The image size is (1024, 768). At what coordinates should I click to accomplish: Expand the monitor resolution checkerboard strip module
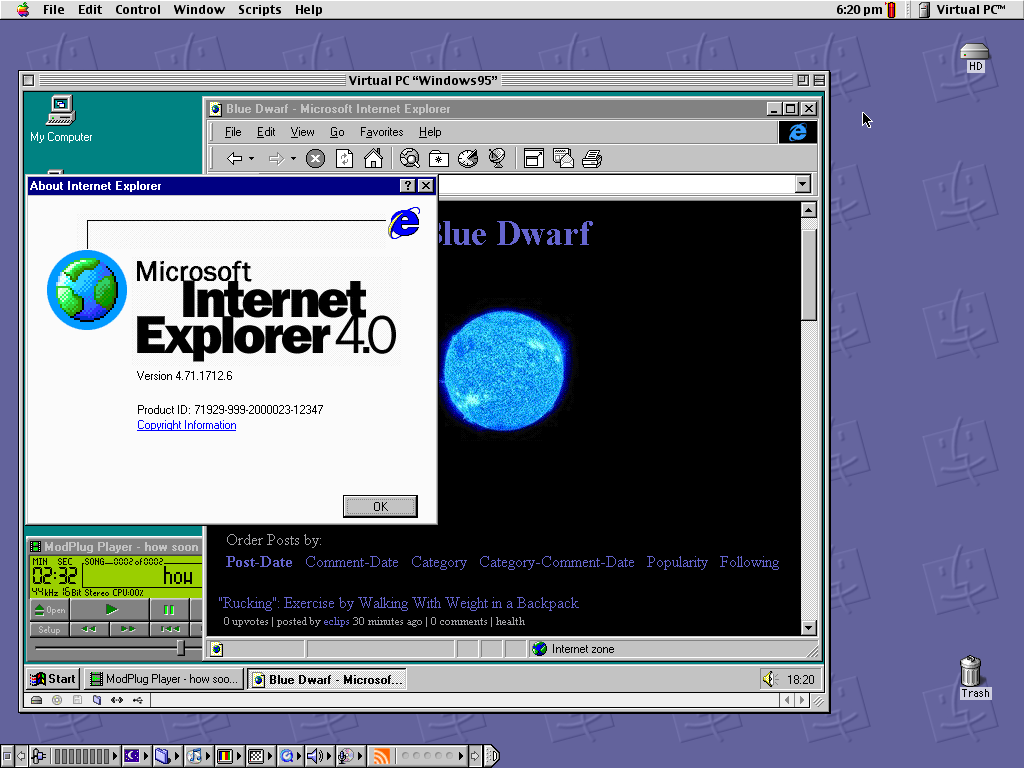[x=269, y=756]
